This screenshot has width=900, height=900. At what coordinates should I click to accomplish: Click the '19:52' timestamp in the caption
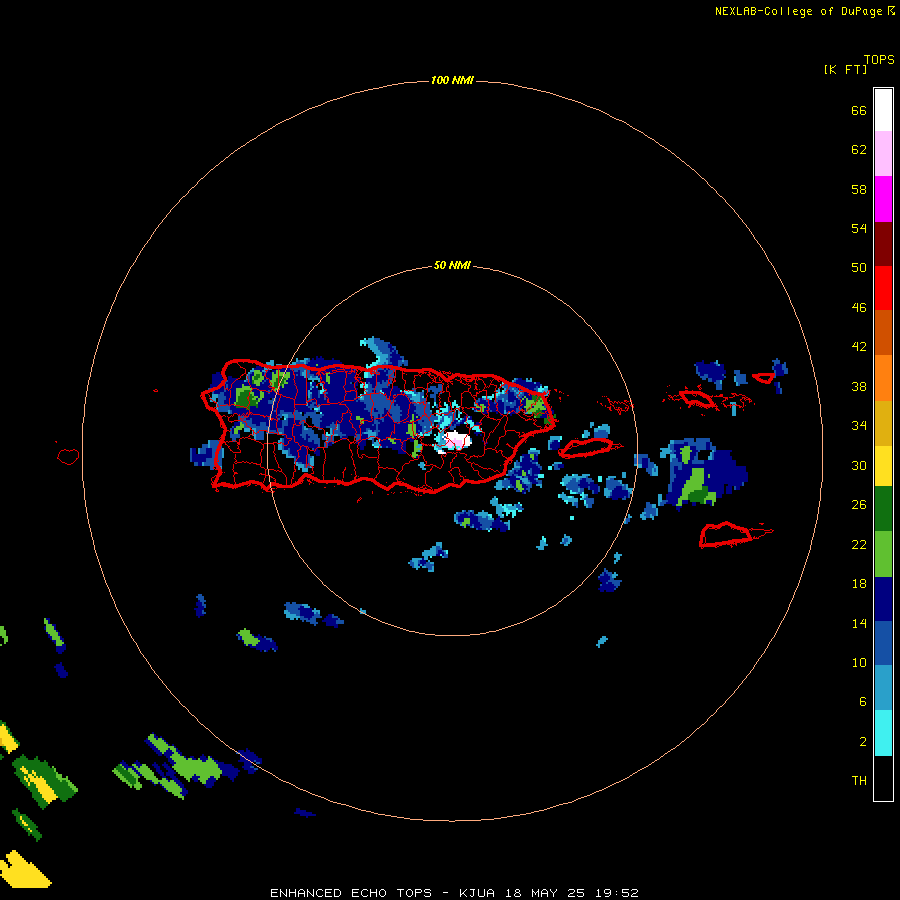point(617,893)
